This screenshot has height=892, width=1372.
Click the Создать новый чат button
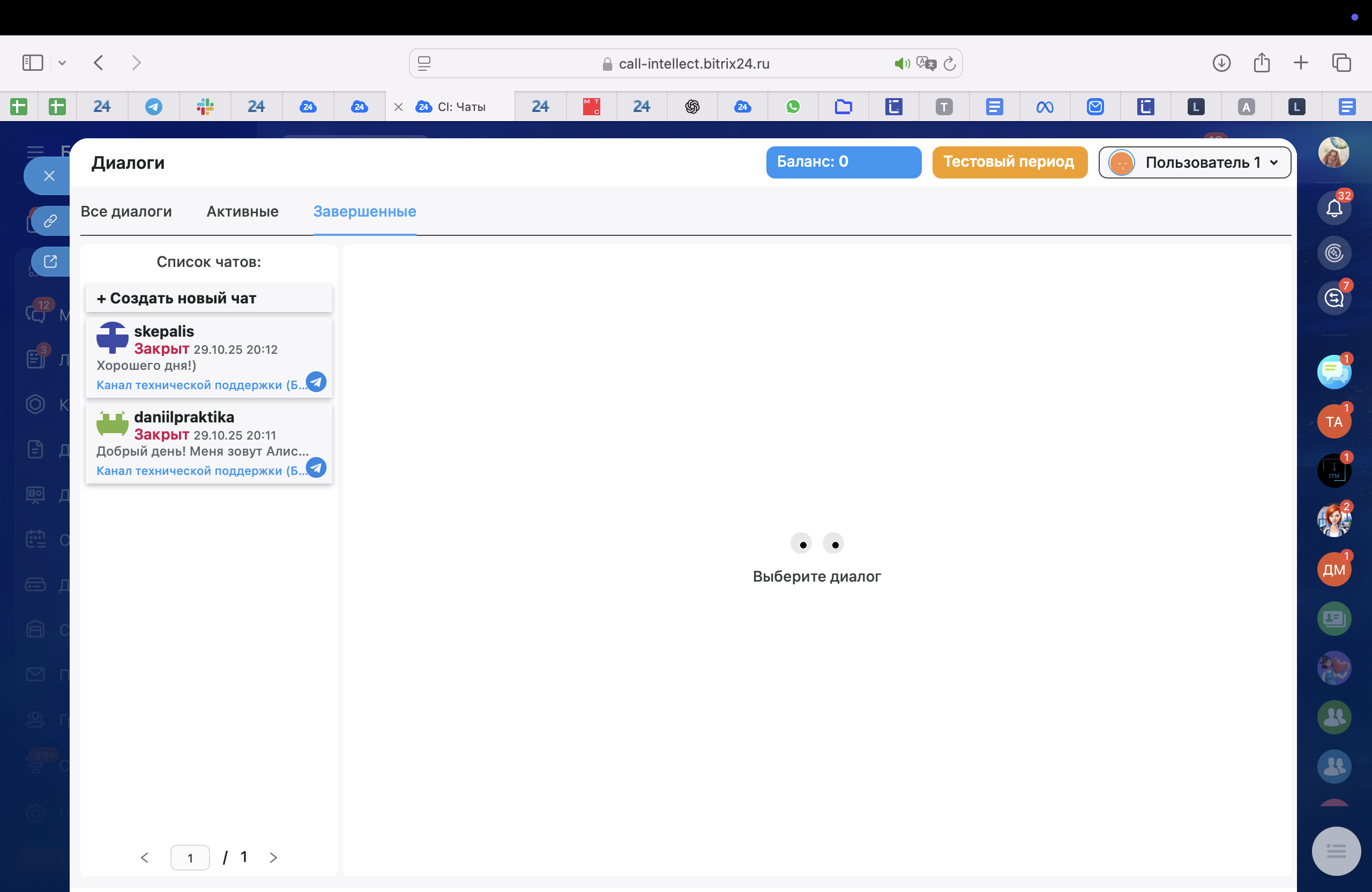(x=208, y=298)
